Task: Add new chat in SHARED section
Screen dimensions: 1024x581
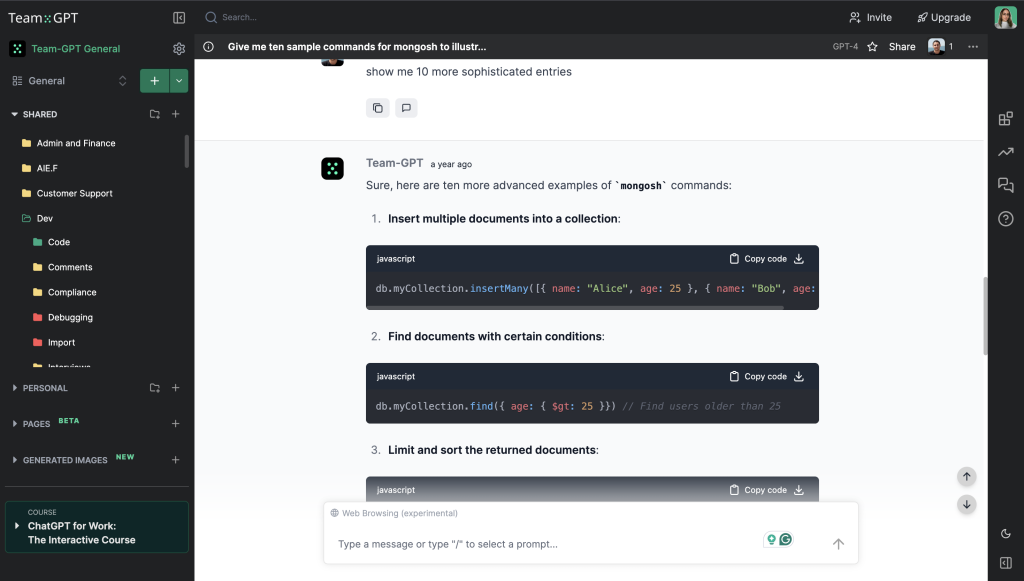Action: (176, 114)
